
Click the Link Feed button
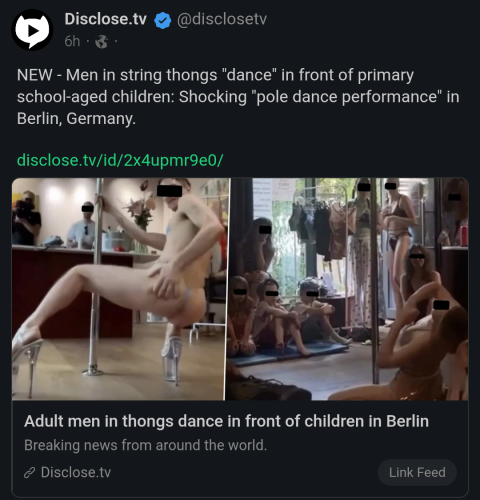(417, 472)
